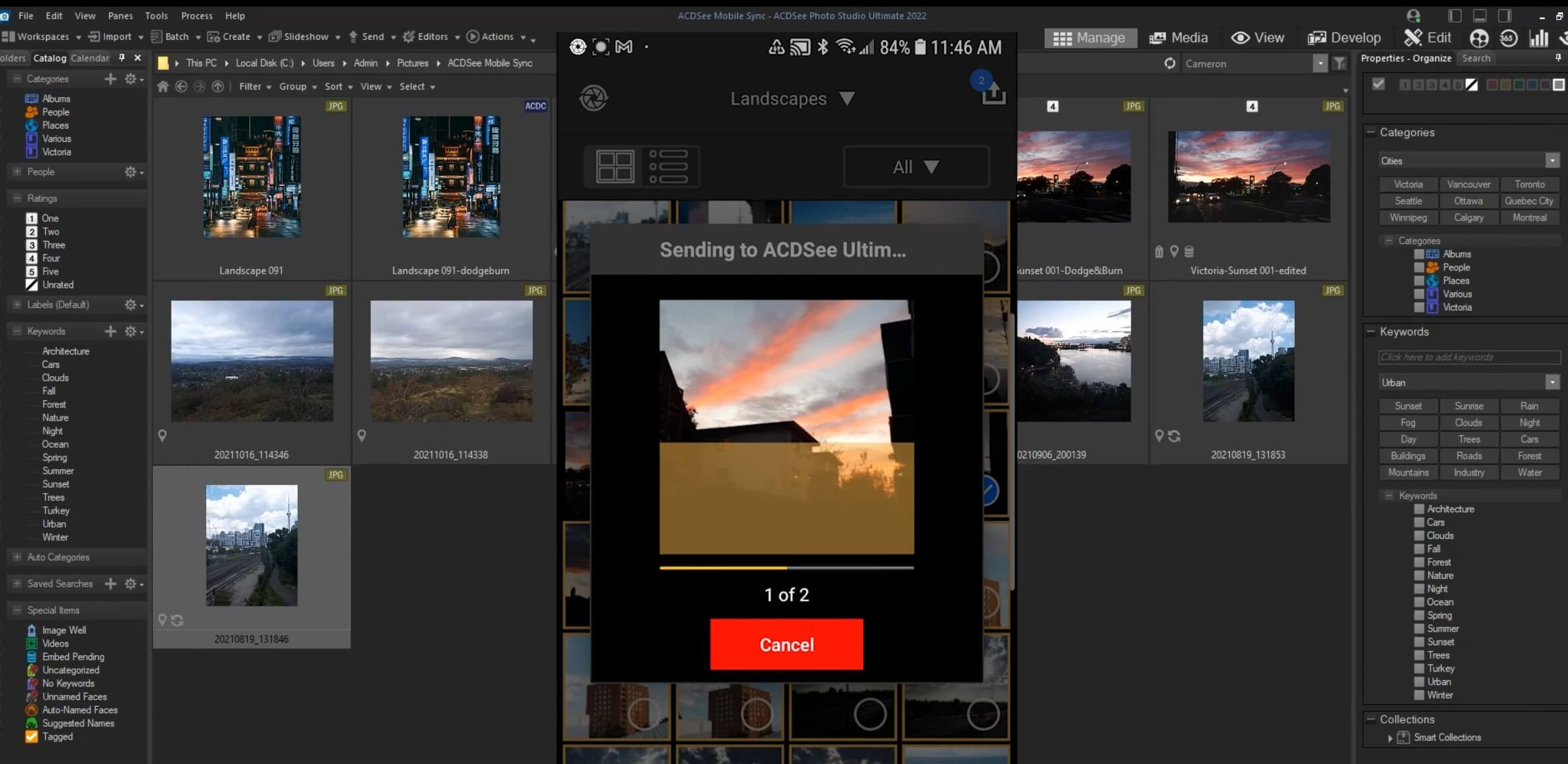The image size is (1568, 764).
Task: Collapse the Ratings section
Action: 17,198
